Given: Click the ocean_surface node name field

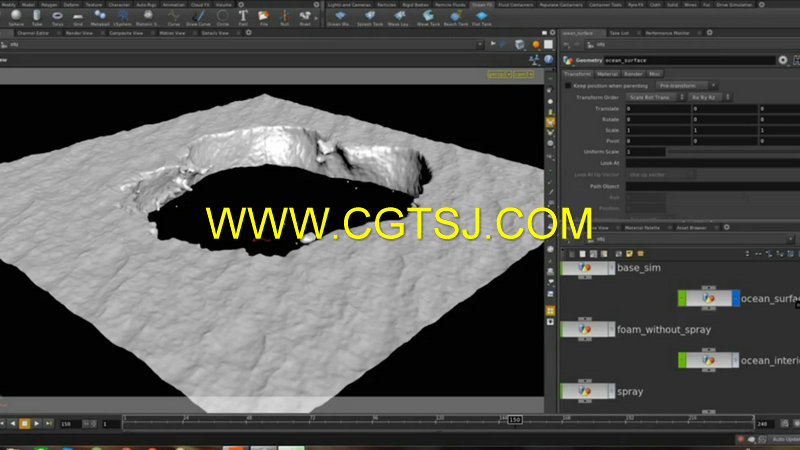Looking at the screenshot, I should tap(690, 60).
